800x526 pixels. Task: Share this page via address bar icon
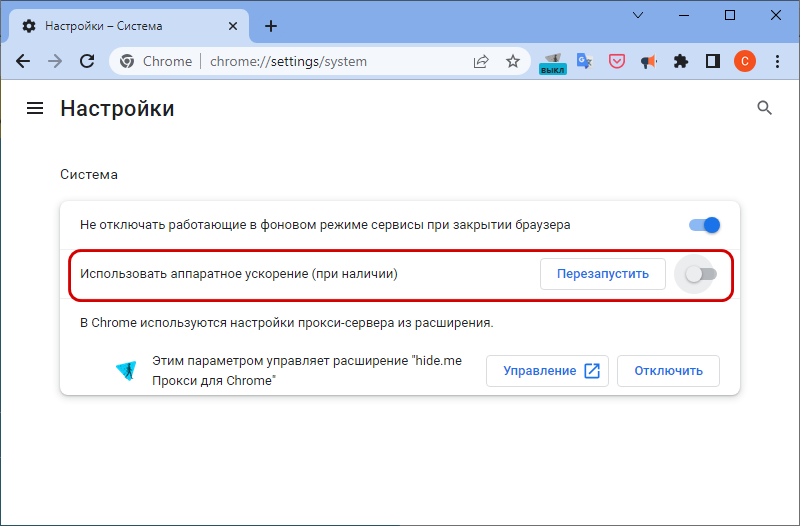tap(481, 62)
